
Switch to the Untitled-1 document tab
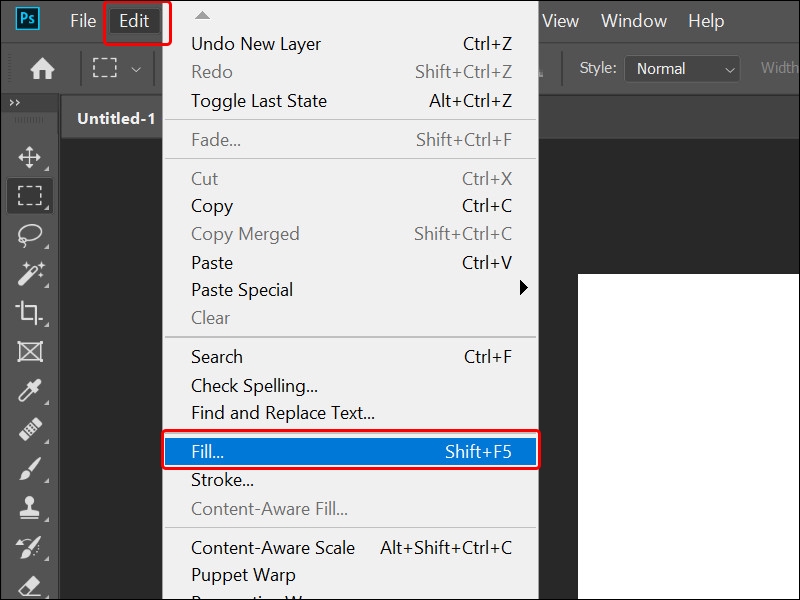116,118
